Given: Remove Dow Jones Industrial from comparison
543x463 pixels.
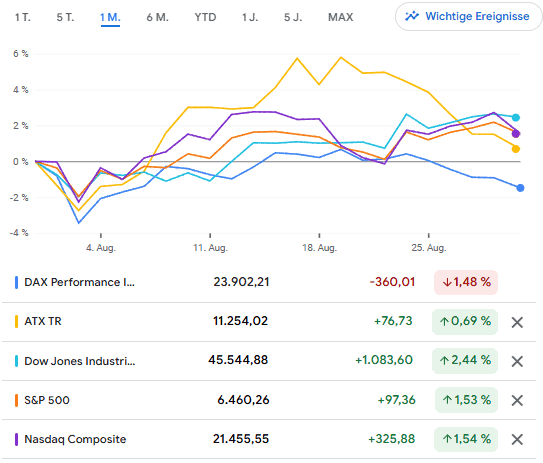Looking at the screenshot, I should coord(517,362).
